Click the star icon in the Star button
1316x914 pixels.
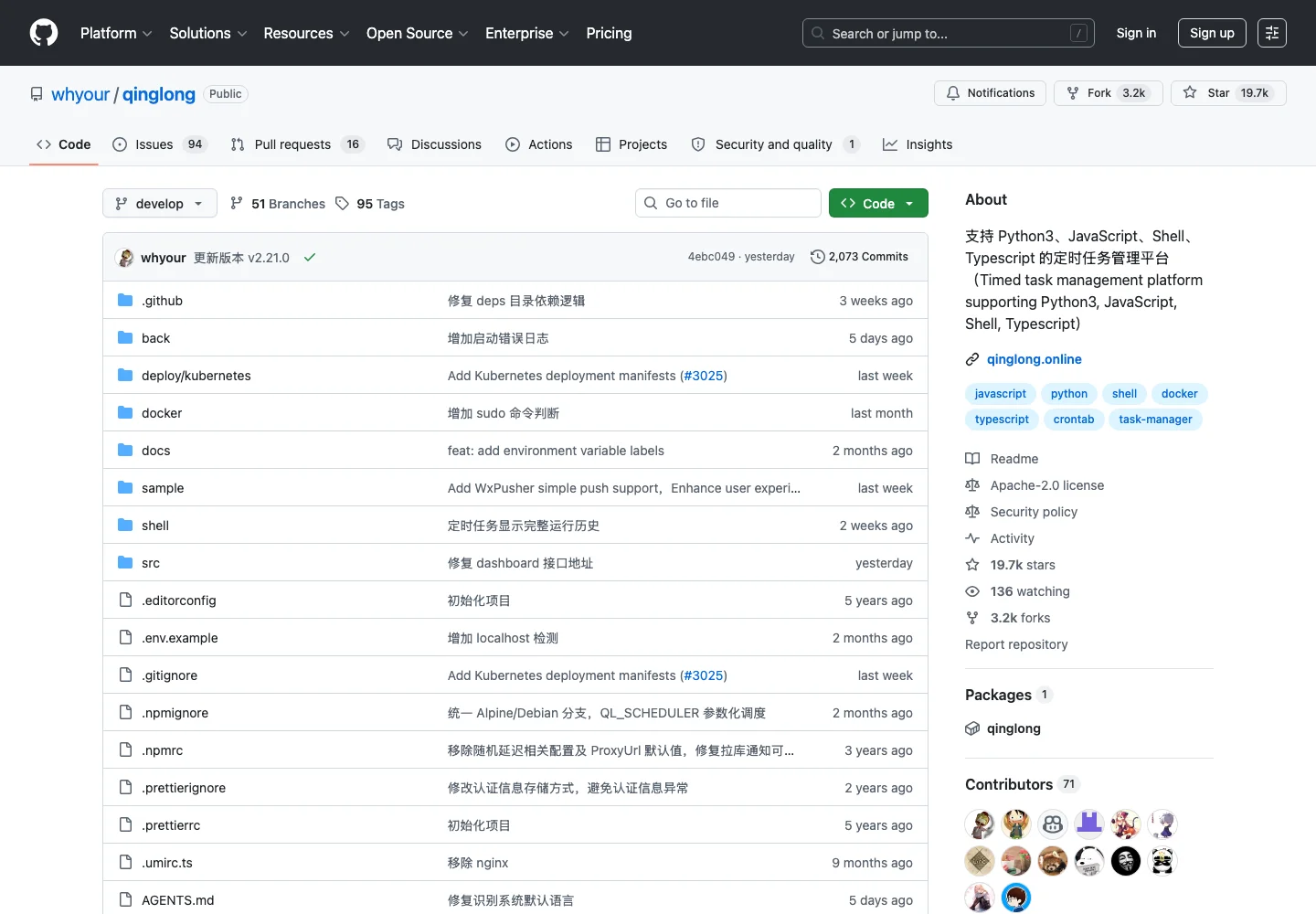click(x=1190, y=92)
